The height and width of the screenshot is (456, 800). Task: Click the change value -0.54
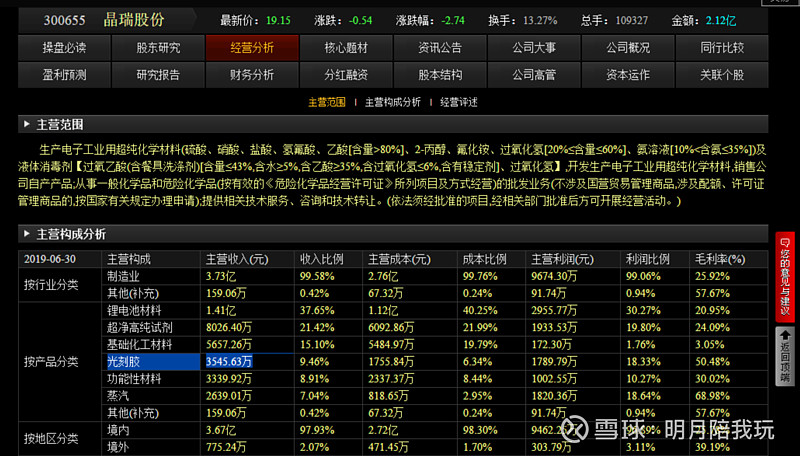click(x=360, y=21)
